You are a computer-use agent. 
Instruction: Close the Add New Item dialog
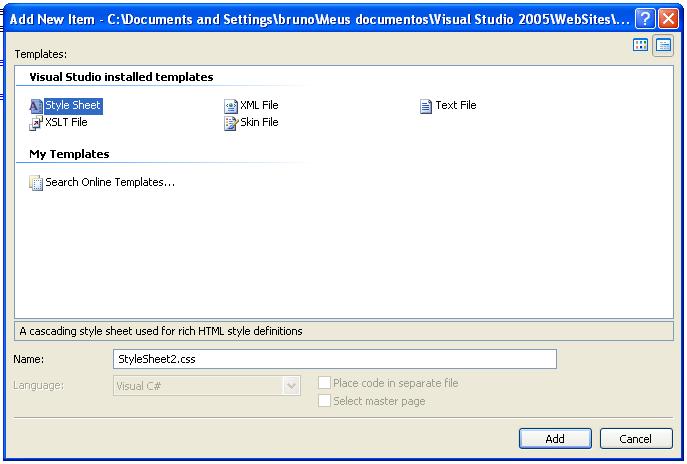[x=669, y=19]
